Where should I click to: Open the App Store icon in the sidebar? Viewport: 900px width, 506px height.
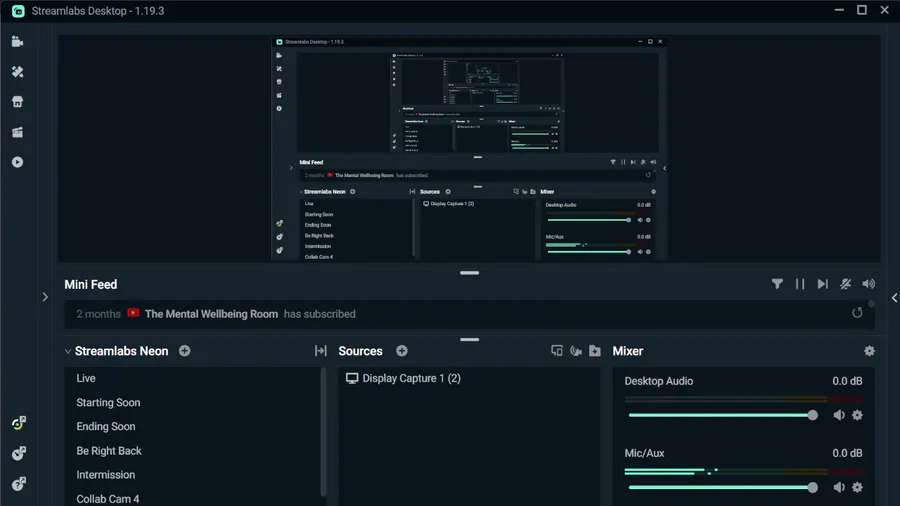[17, 102]
